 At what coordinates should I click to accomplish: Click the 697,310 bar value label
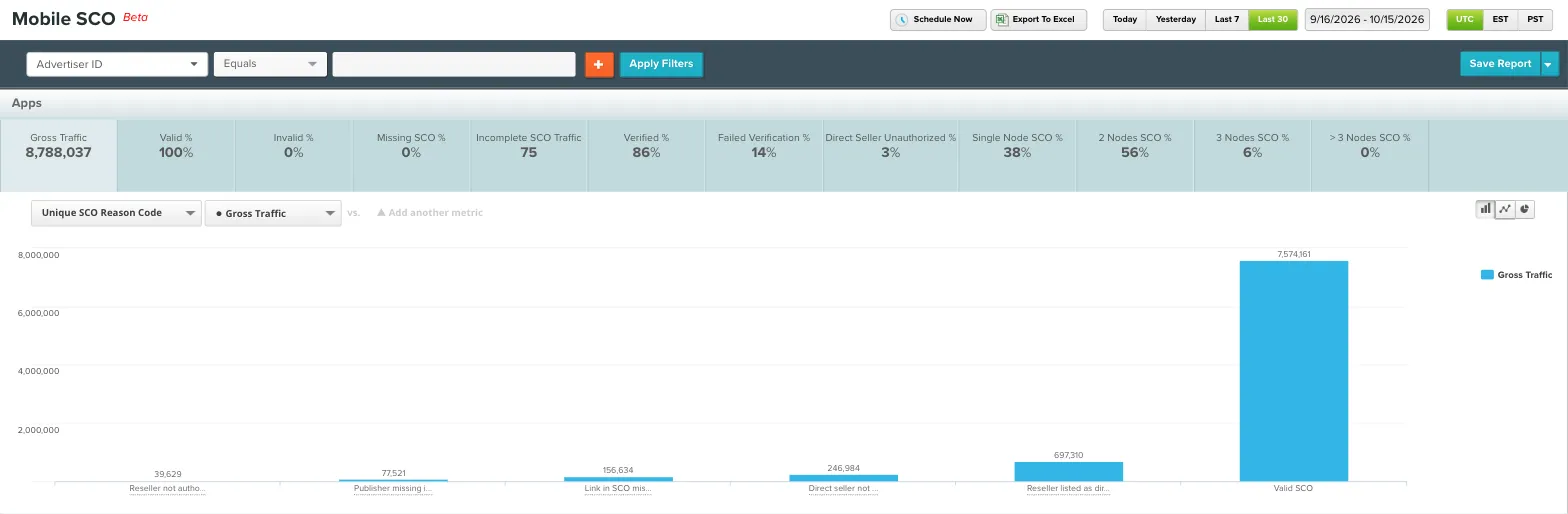click(x=1068, y=455)
